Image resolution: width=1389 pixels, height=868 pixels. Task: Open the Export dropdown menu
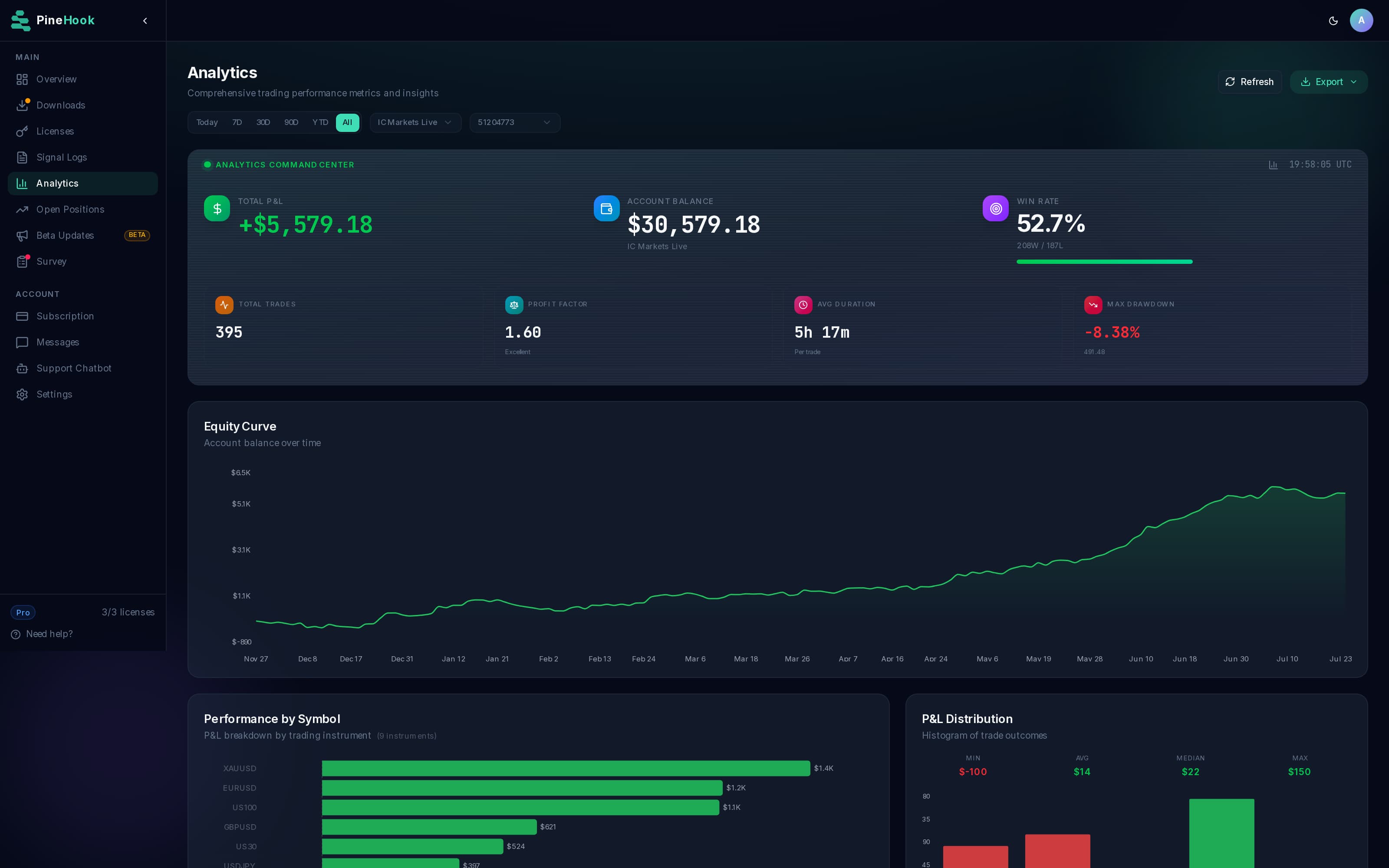coord(1328,82)
